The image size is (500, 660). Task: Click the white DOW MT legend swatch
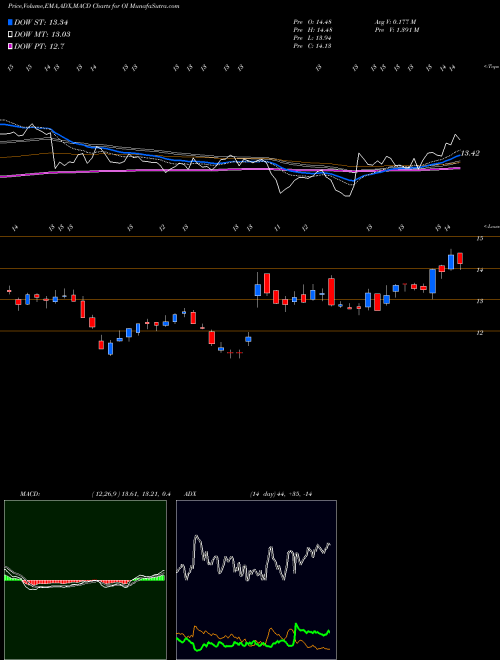coord(11,35)
